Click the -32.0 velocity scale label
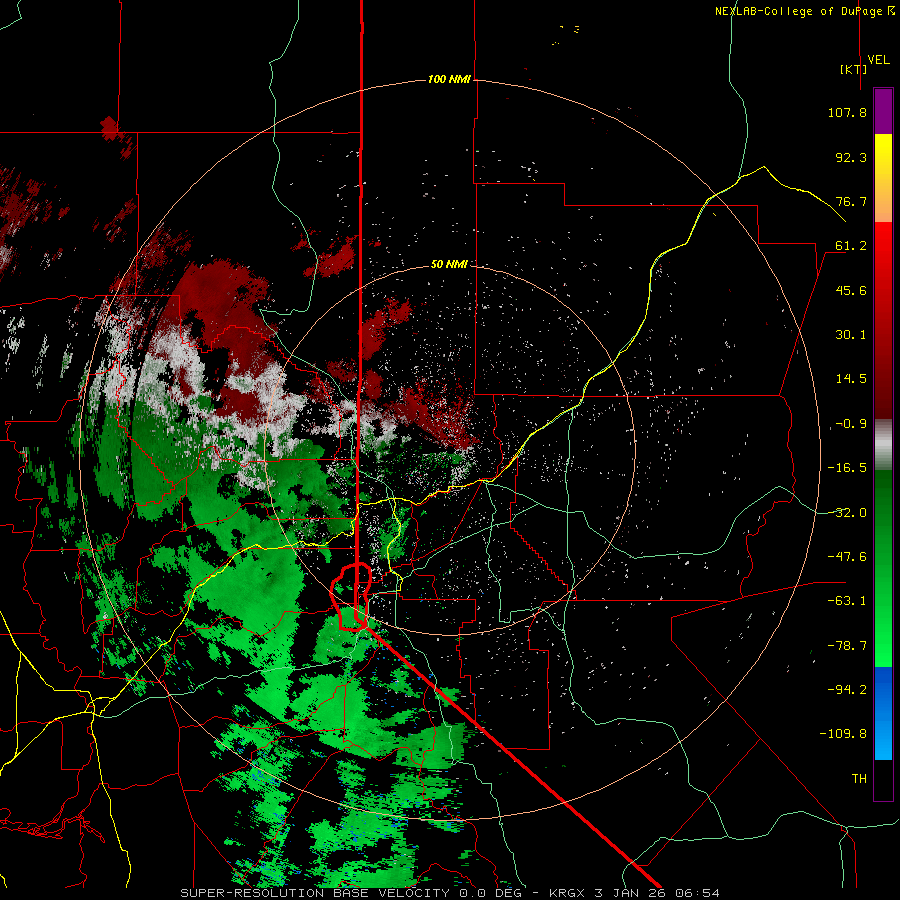This screenshot has height=900, width=900. point(847,513)
